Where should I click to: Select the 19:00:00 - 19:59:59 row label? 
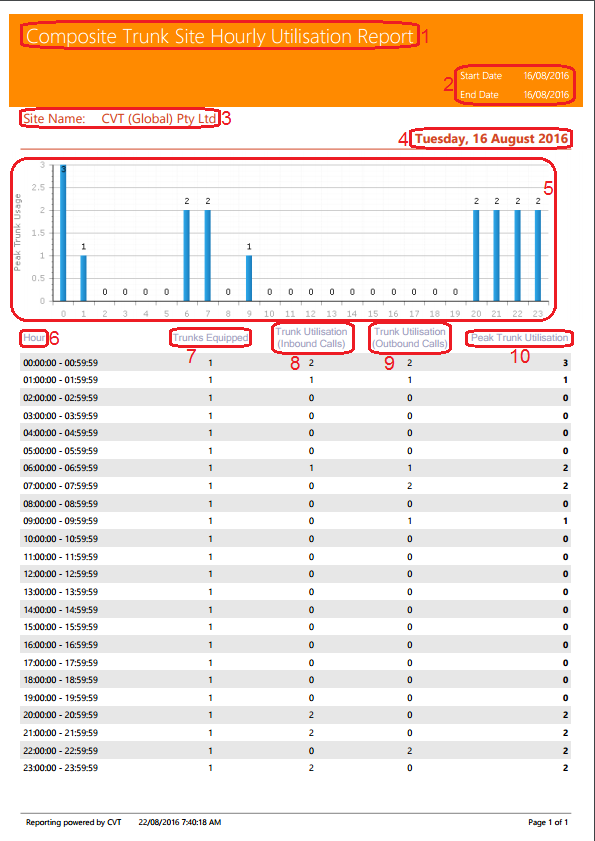(x=61, y=698)
